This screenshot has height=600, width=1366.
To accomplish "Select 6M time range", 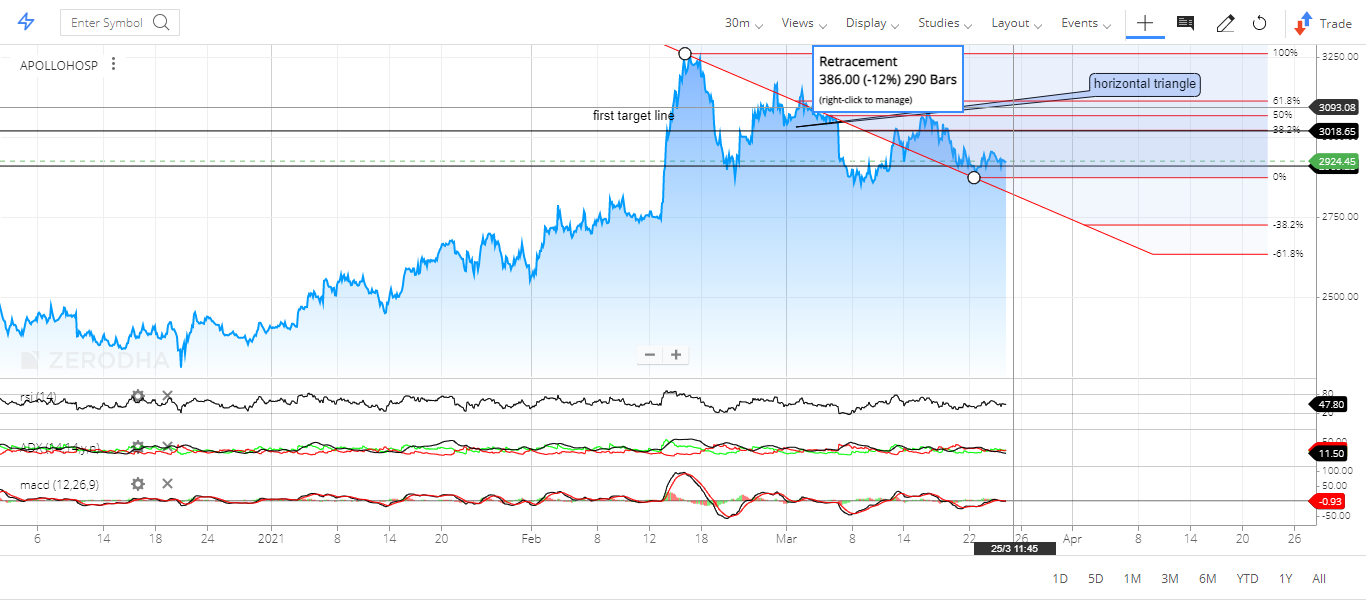I will tap(1207, 579).
